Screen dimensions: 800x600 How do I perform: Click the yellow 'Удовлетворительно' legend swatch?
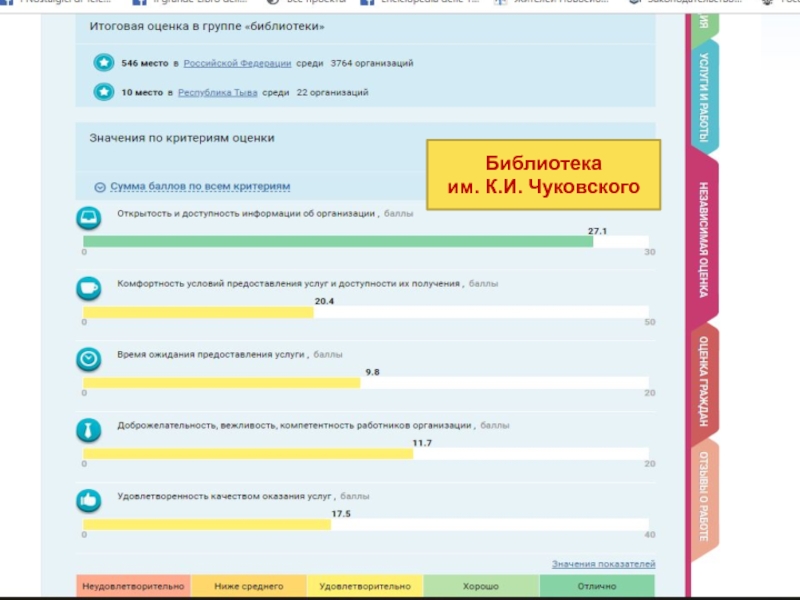[x=365, y=586]
